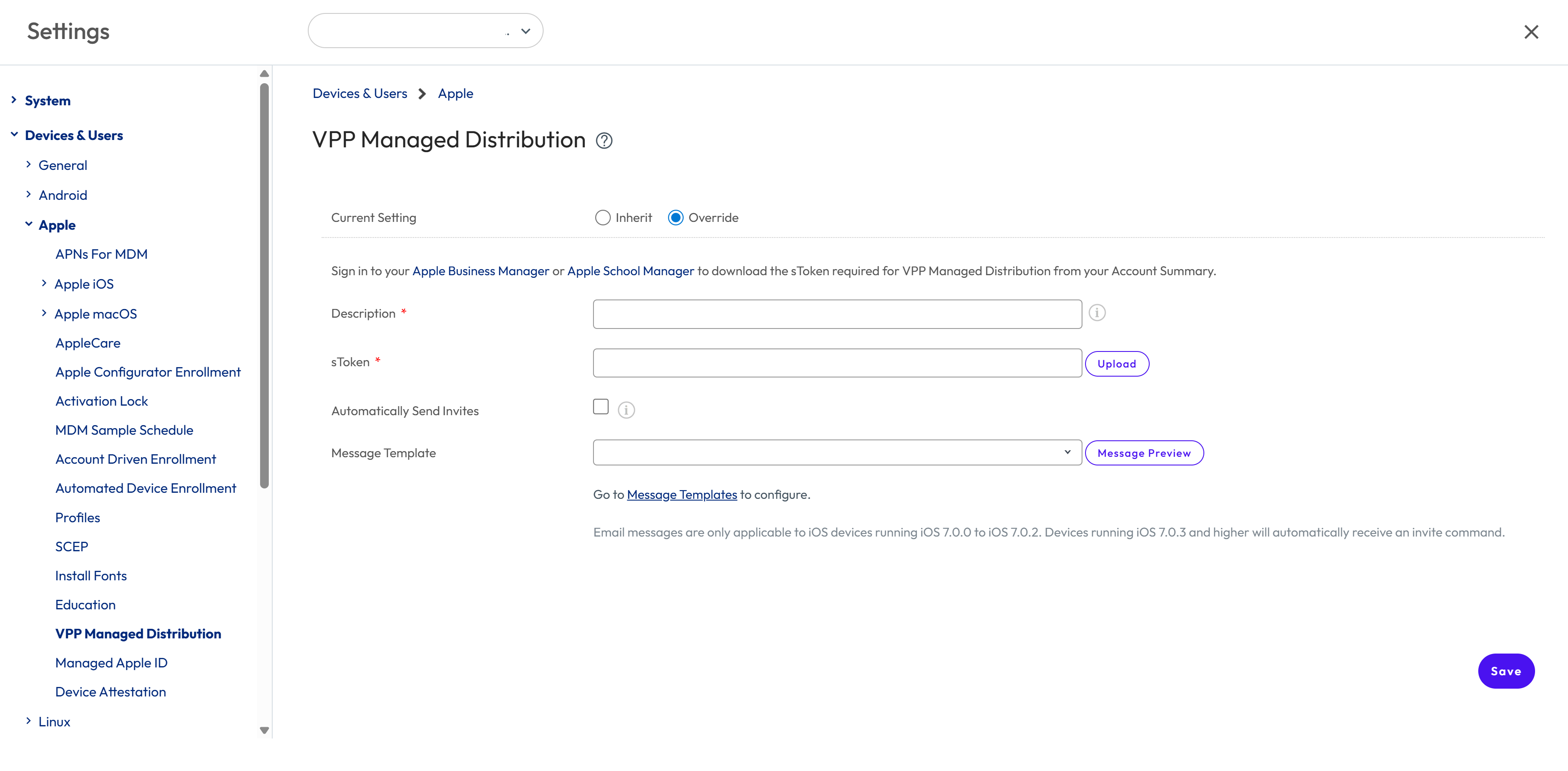1568x771 pixels.
Task: Select VPP Managed Distribution in sidebar
Action: [138, 634]
